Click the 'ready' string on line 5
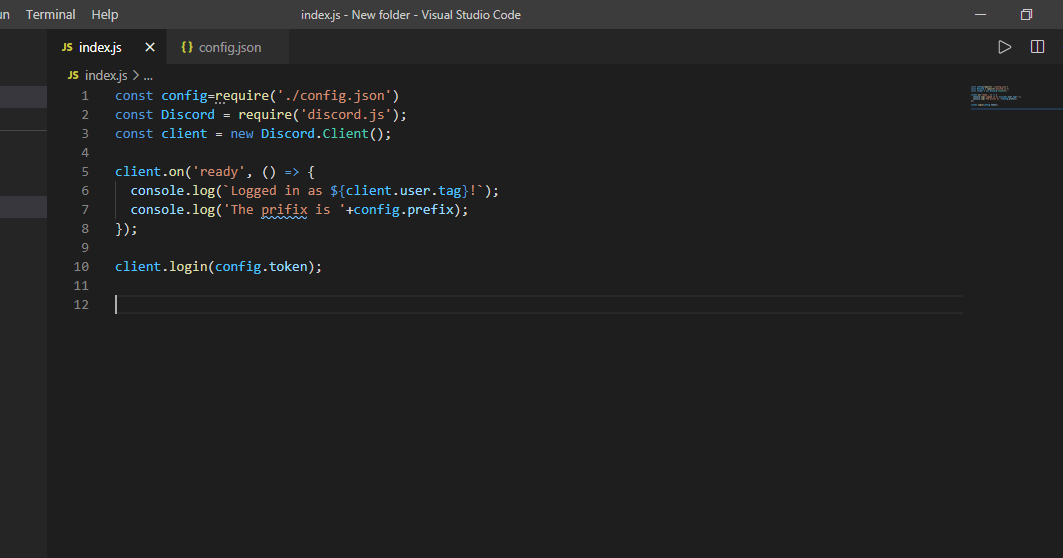 coord(218,172)
